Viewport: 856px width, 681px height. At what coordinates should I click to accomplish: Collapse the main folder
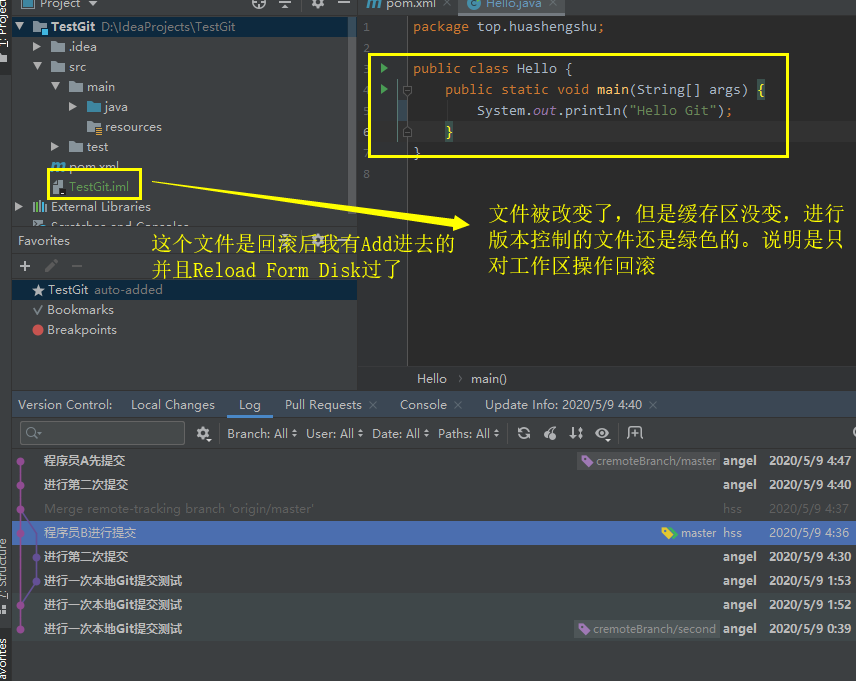pos(56,86)
